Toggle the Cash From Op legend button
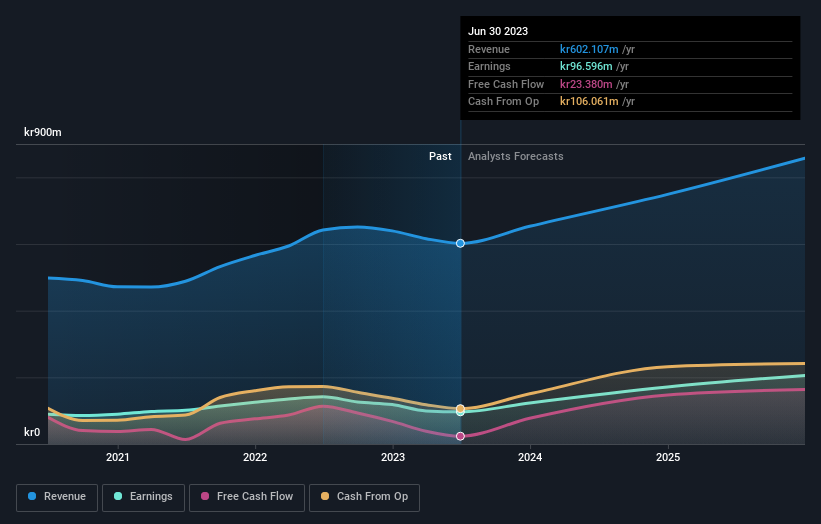 point(364,497)
